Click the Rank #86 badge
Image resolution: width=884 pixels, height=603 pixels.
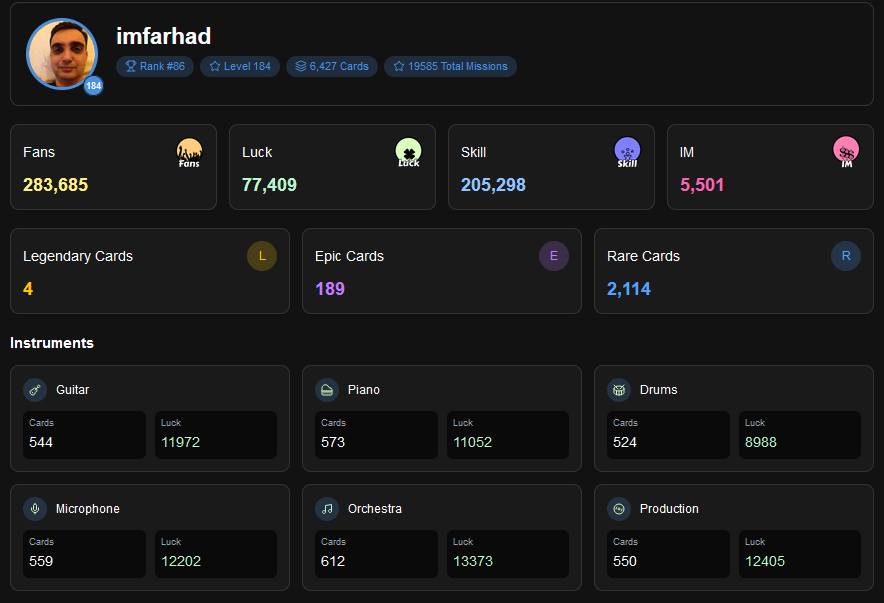point(155,66)
